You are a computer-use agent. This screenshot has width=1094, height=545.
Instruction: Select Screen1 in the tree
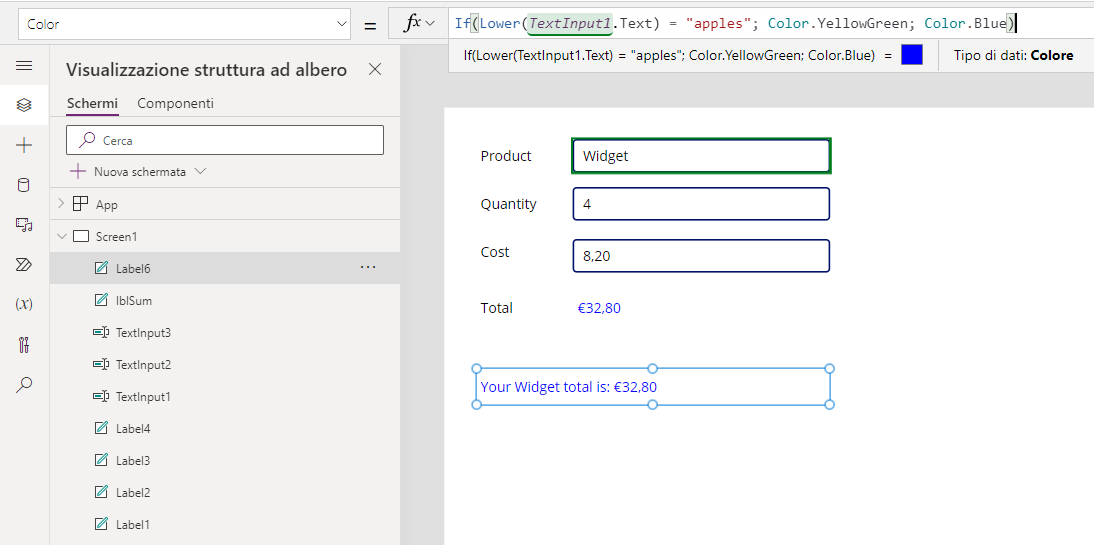[225, 237]
